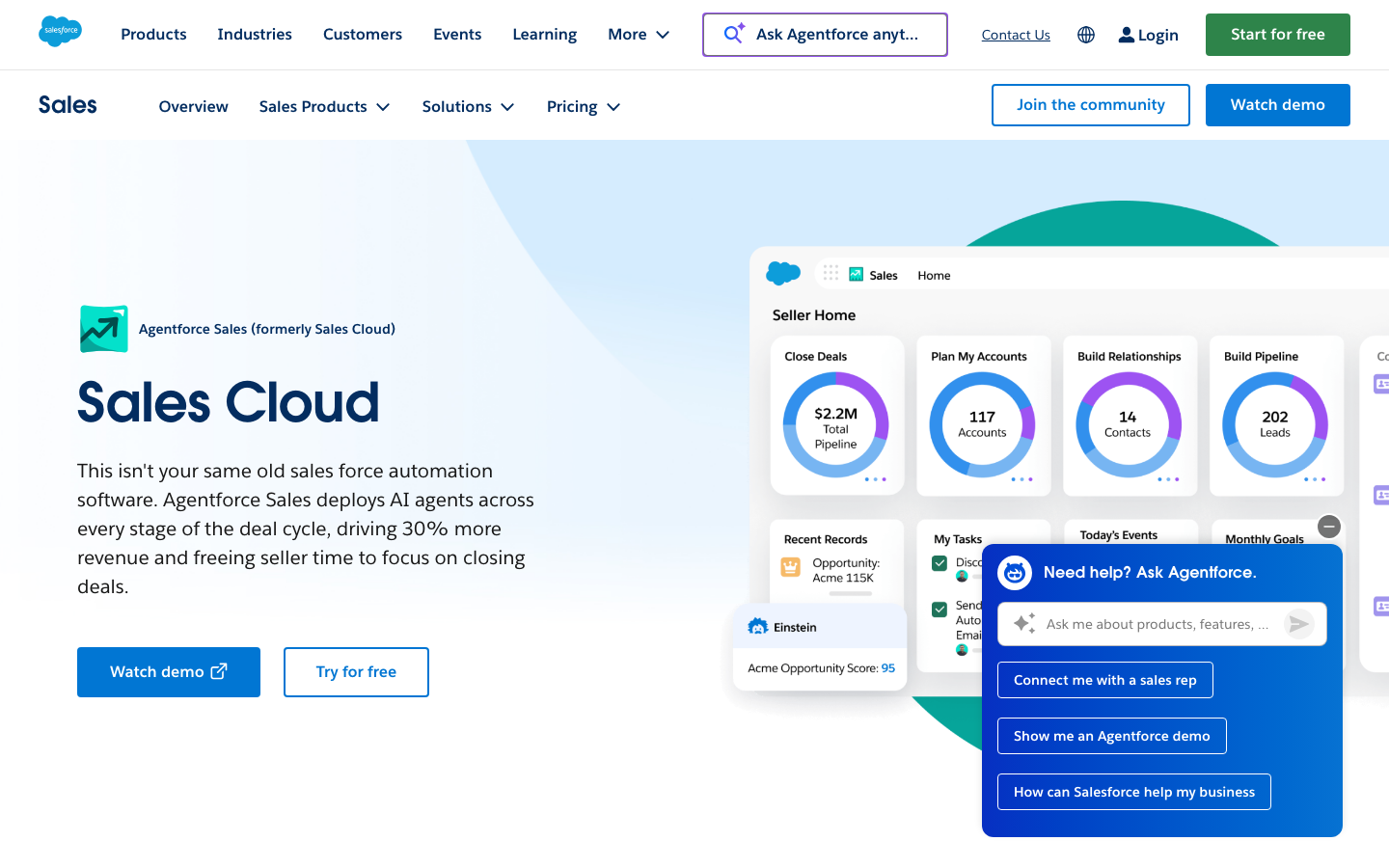
Task: Click the Agentforce search sparkle icon
Action: pyautogui.click(x=734, y=34)
